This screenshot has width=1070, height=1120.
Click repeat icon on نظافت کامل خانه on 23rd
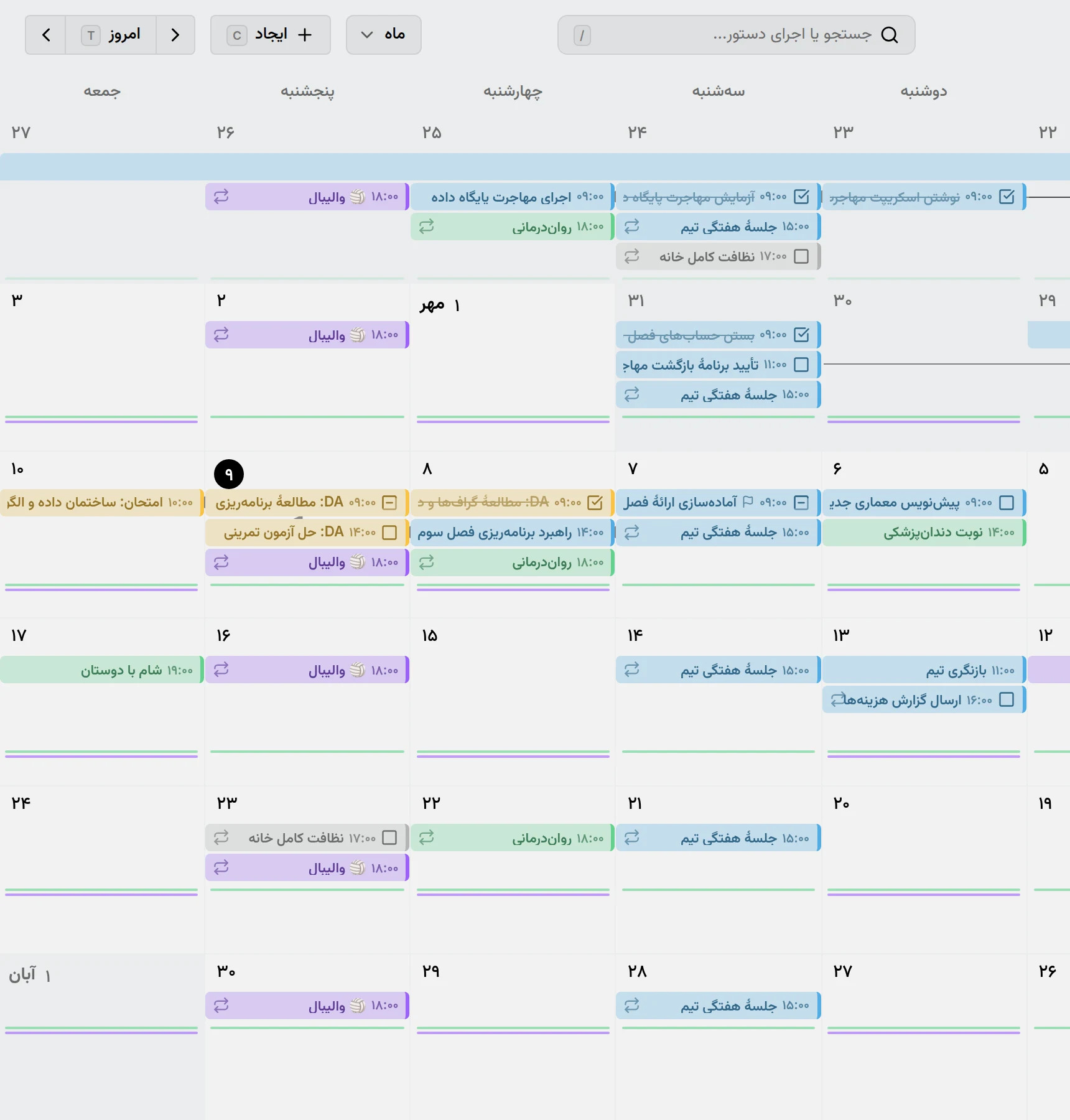[221, 838]
